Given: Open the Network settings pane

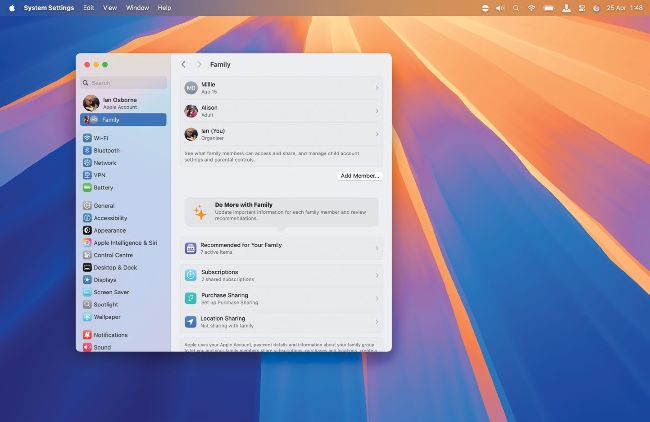Looking at the screenshot, I should tap(104, 162).
